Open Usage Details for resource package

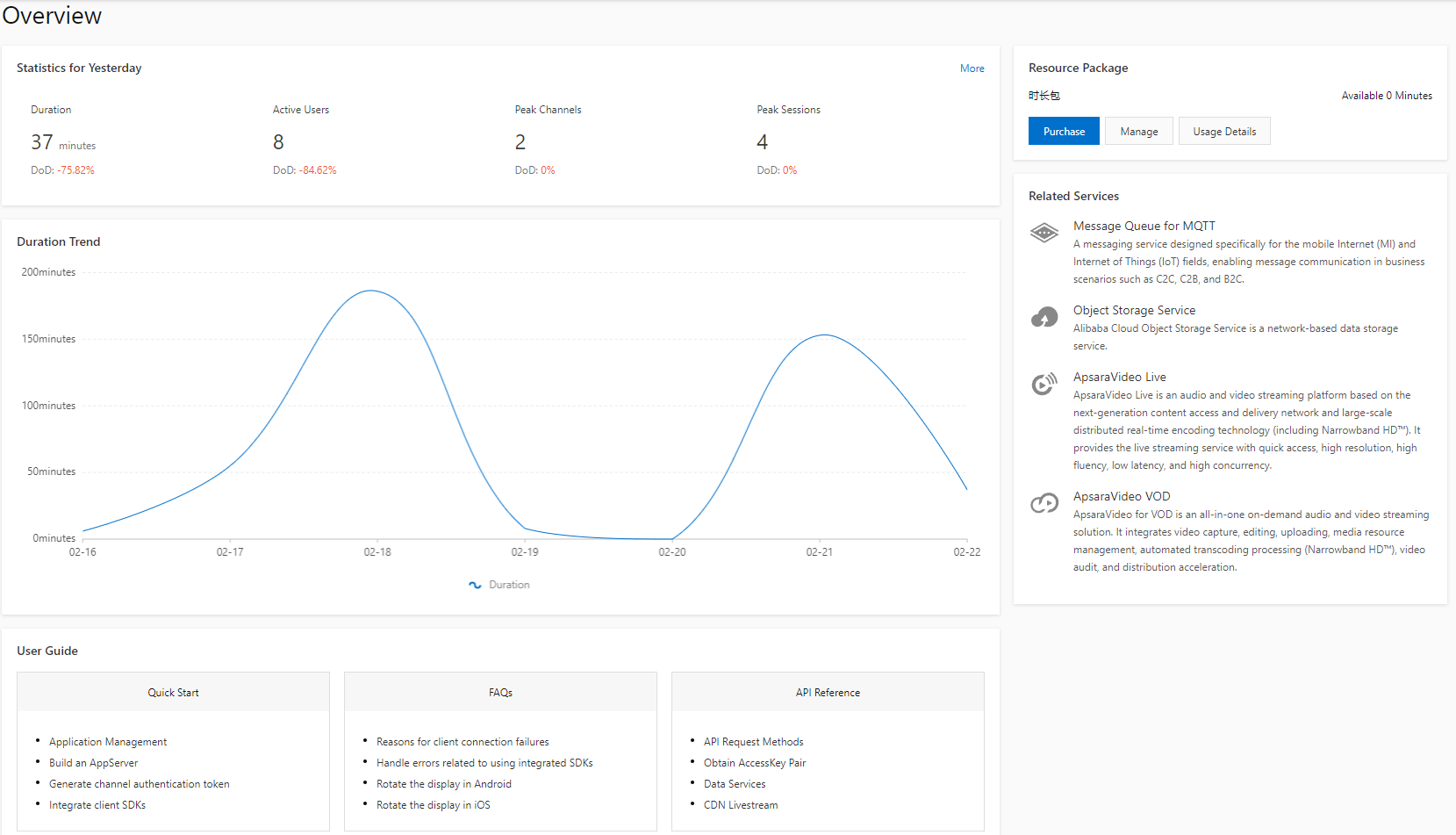point(1224,131)
